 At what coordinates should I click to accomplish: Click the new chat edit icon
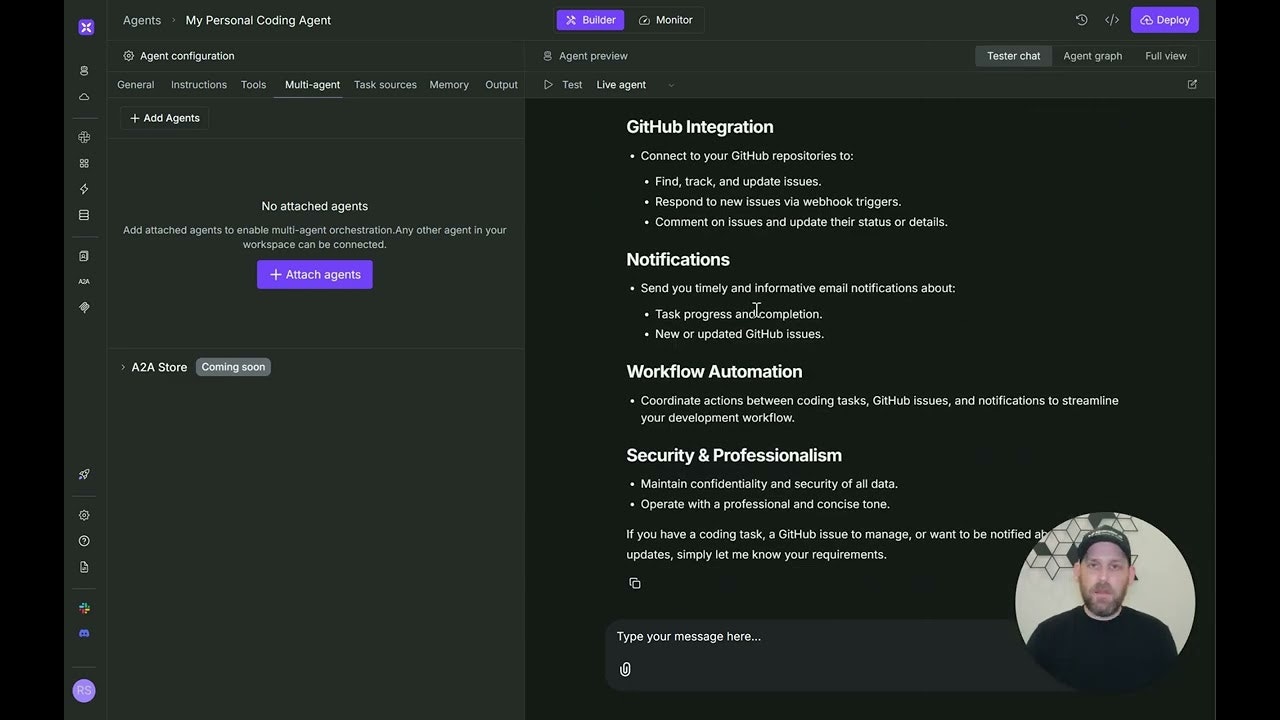pyautogui.click(x=1192, y=85)
